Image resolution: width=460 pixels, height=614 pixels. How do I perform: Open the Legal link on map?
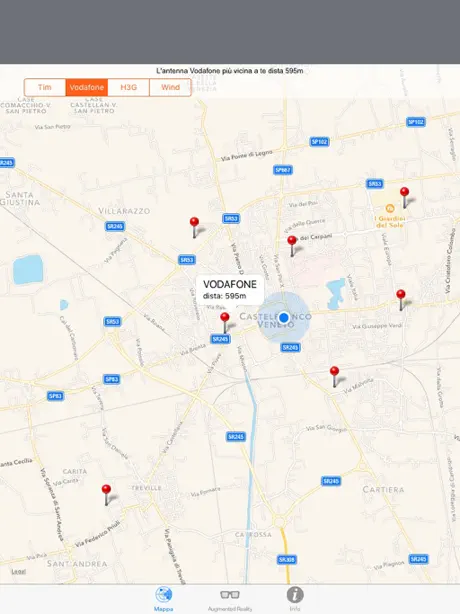tap(19, 572)
